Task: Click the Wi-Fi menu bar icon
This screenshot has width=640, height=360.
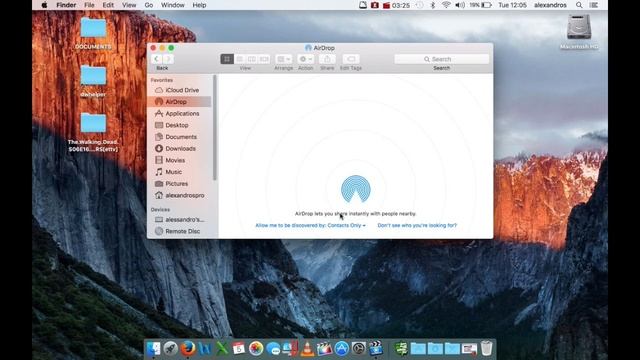Action: point(446,5)
